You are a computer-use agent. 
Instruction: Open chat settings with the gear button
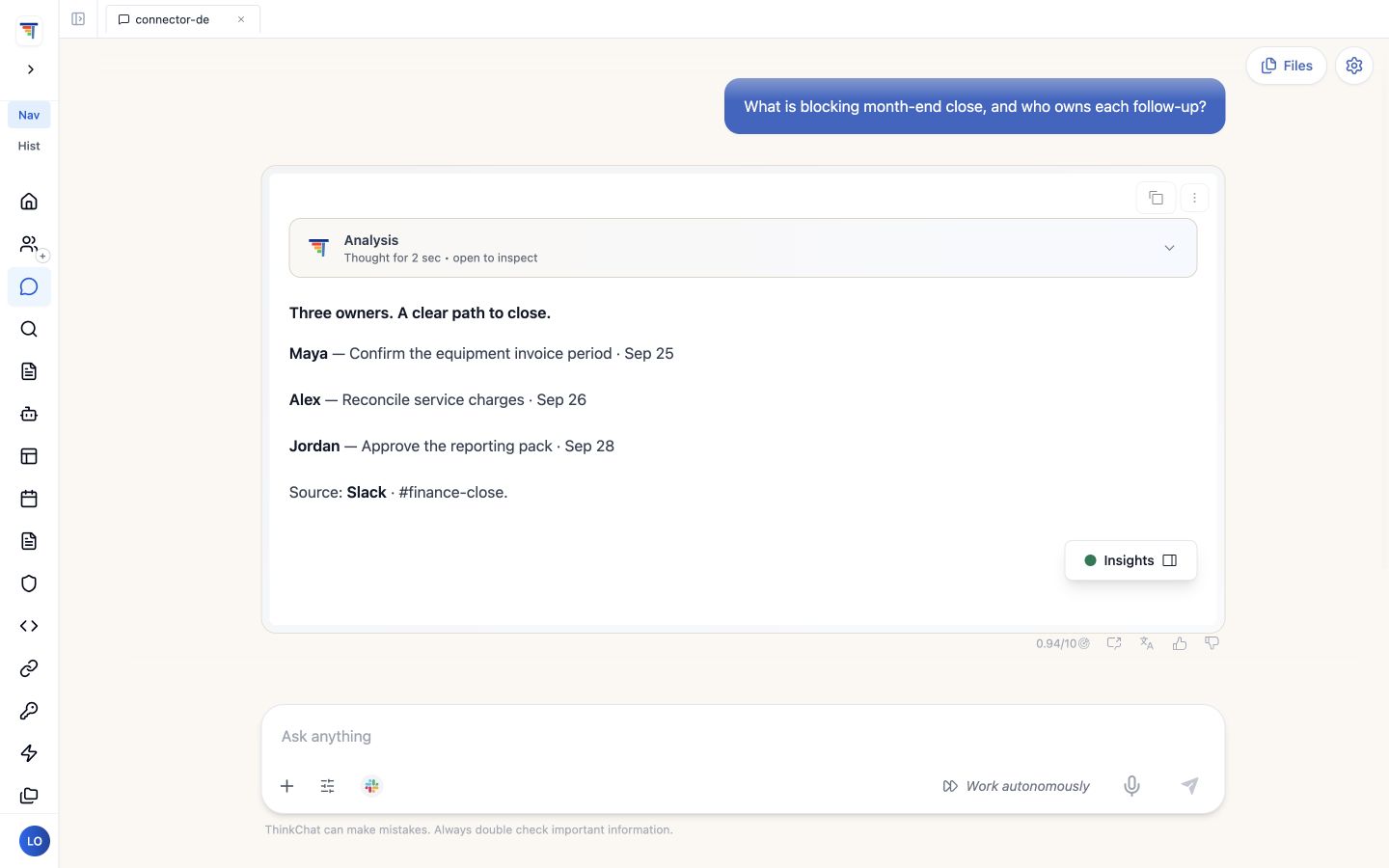(1354, 66)
